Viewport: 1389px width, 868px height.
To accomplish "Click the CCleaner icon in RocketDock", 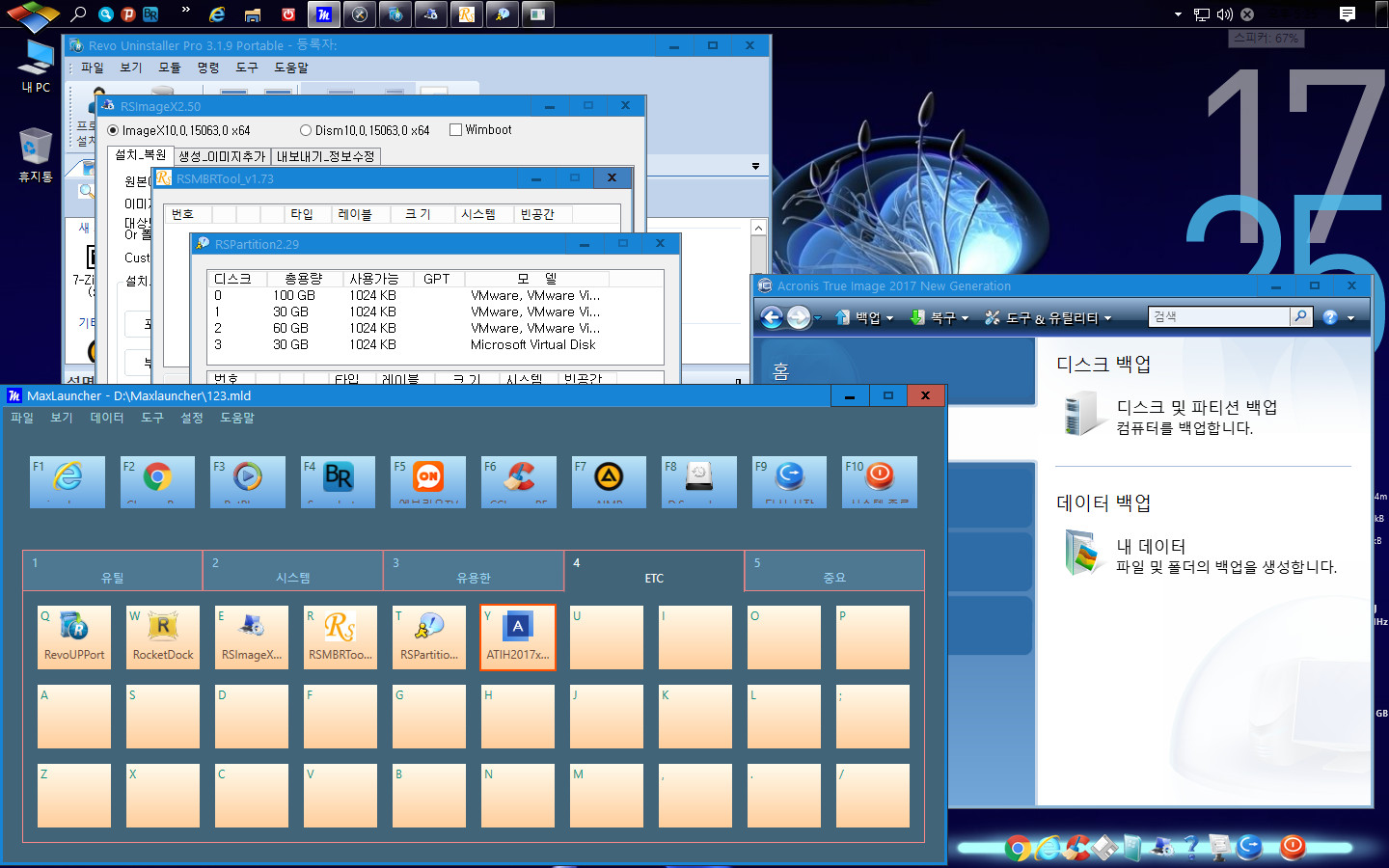I will click(x=1076, y=848).
